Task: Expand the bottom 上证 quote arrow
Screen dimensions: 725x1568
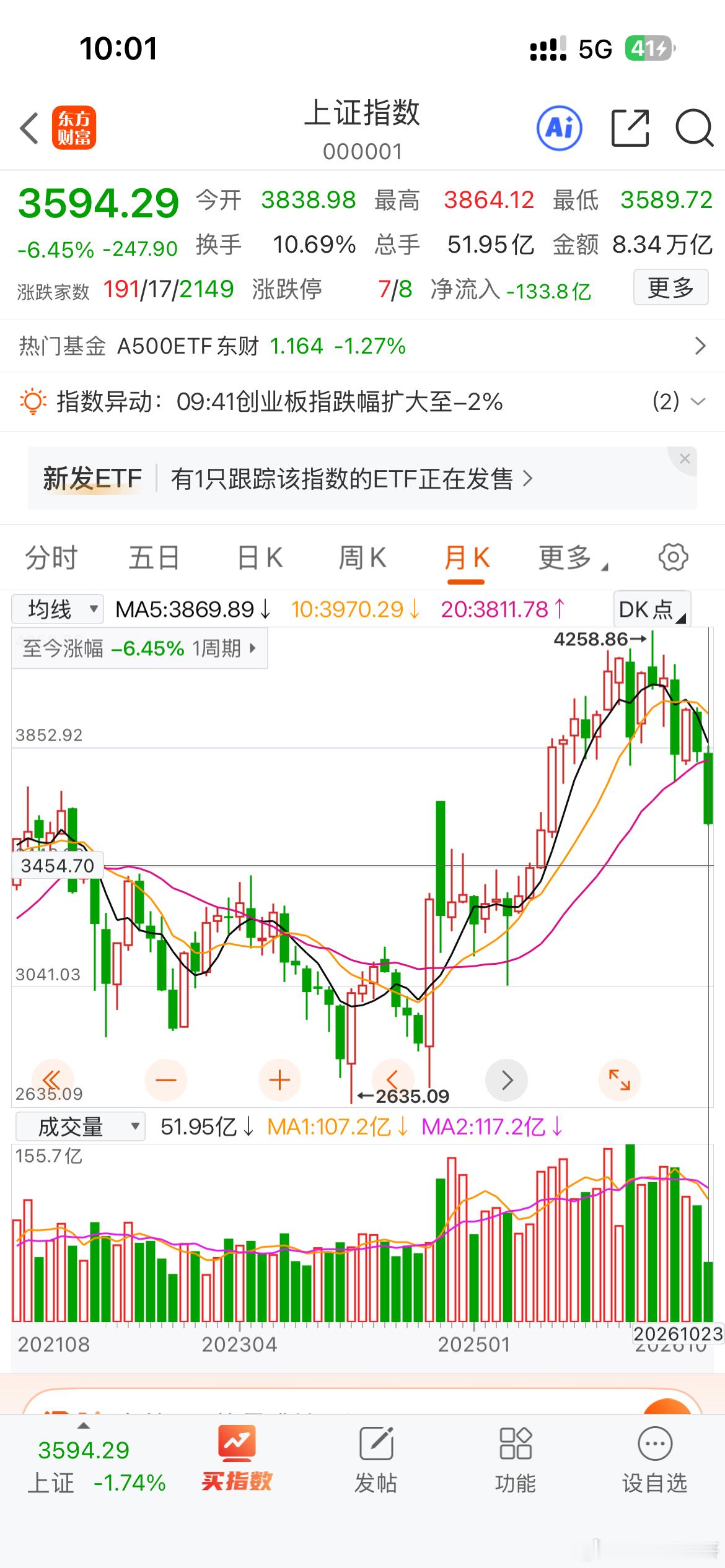Action: click(x=83, y=1426)
